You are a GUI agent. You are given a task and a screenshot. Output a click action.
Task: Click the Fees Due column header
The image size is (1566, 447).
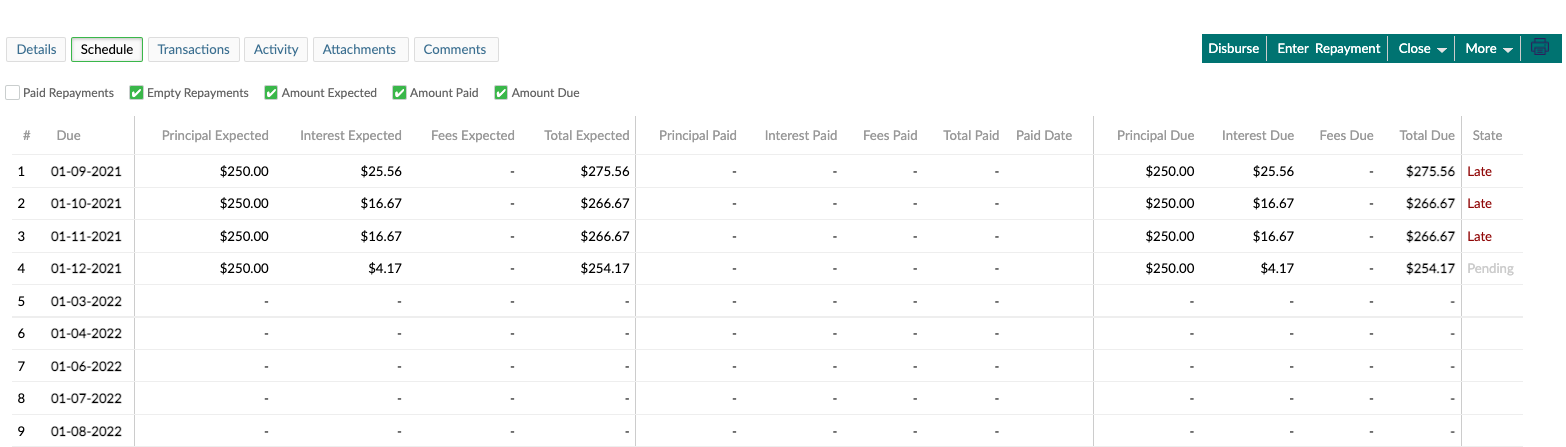click(x=1346, y=136)
